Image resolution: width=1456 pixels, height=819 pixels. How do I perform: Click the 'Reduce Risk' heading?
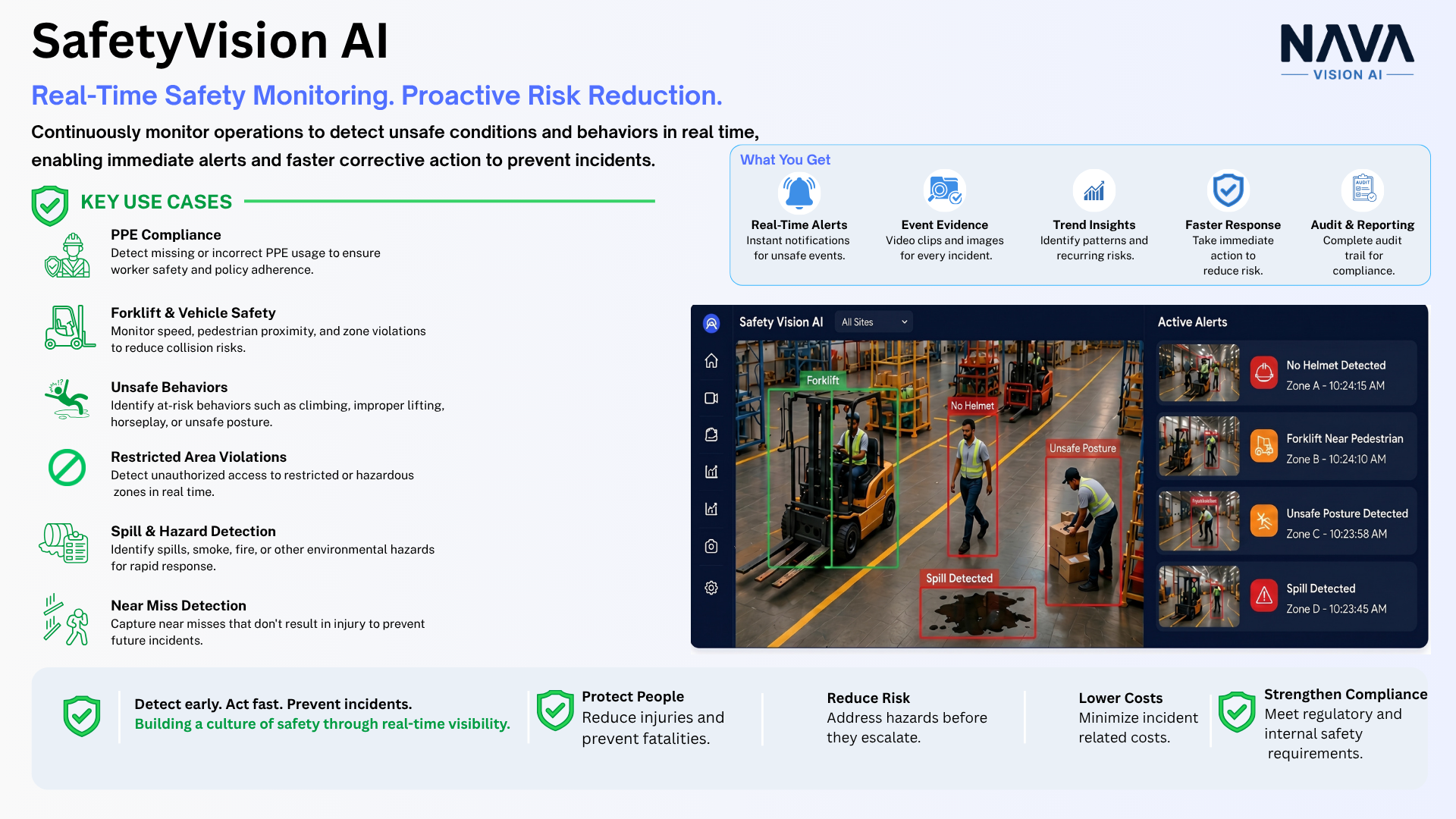click(868, 698)
